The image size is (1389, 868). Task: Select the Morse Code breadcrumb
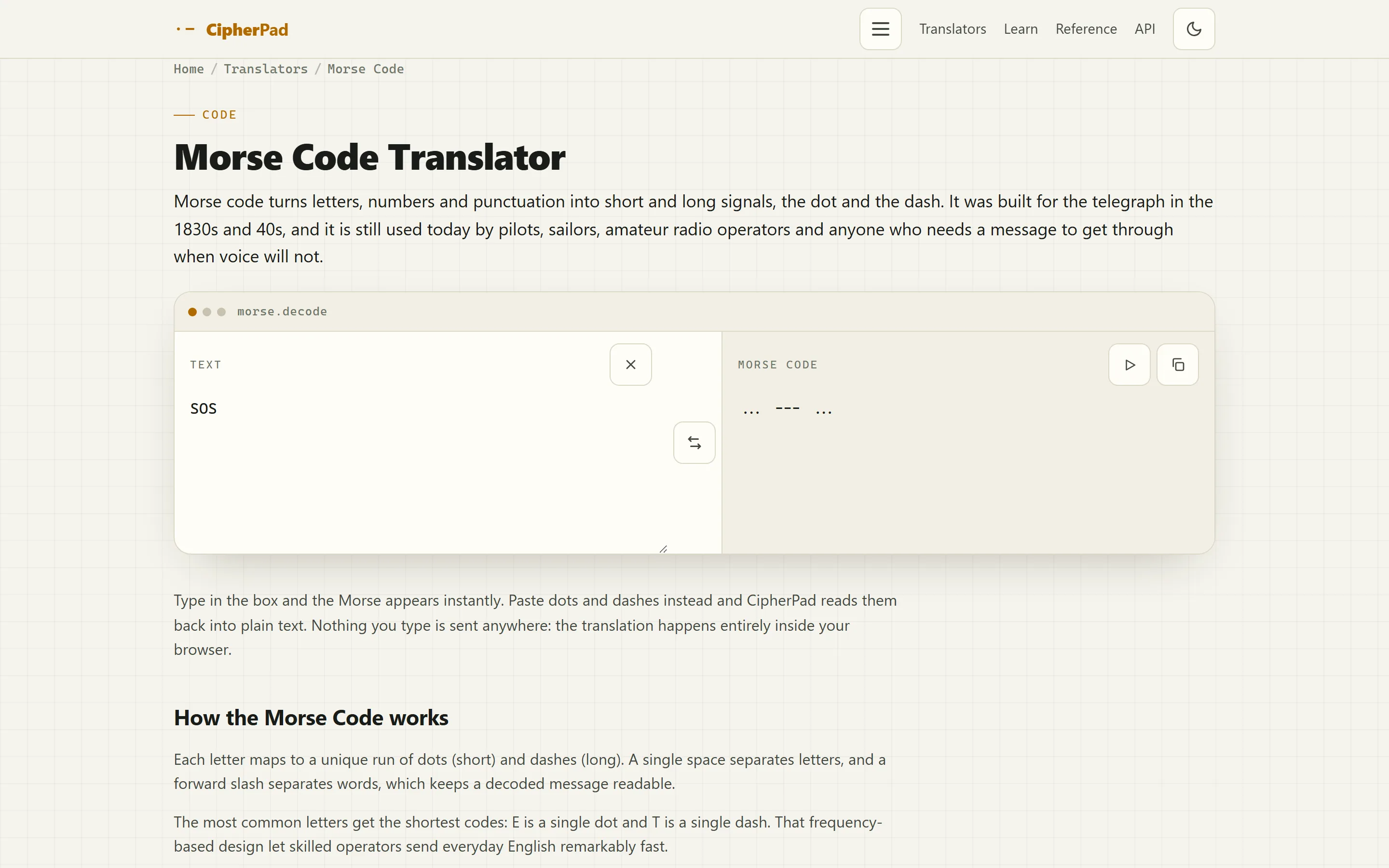click(x=366, y=69)
